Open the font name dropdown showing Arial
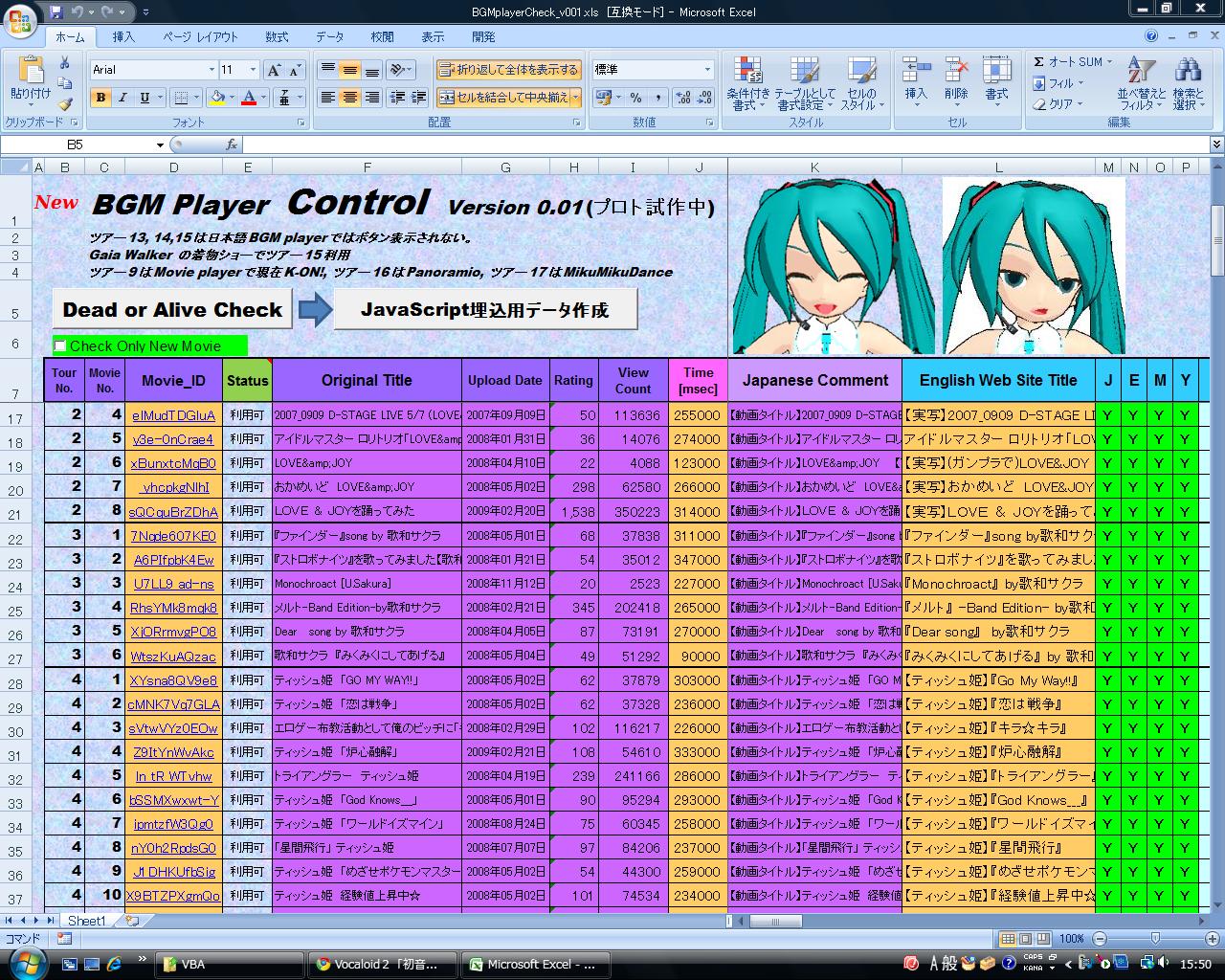This screenshot has width=1225, height=980. 212,70
